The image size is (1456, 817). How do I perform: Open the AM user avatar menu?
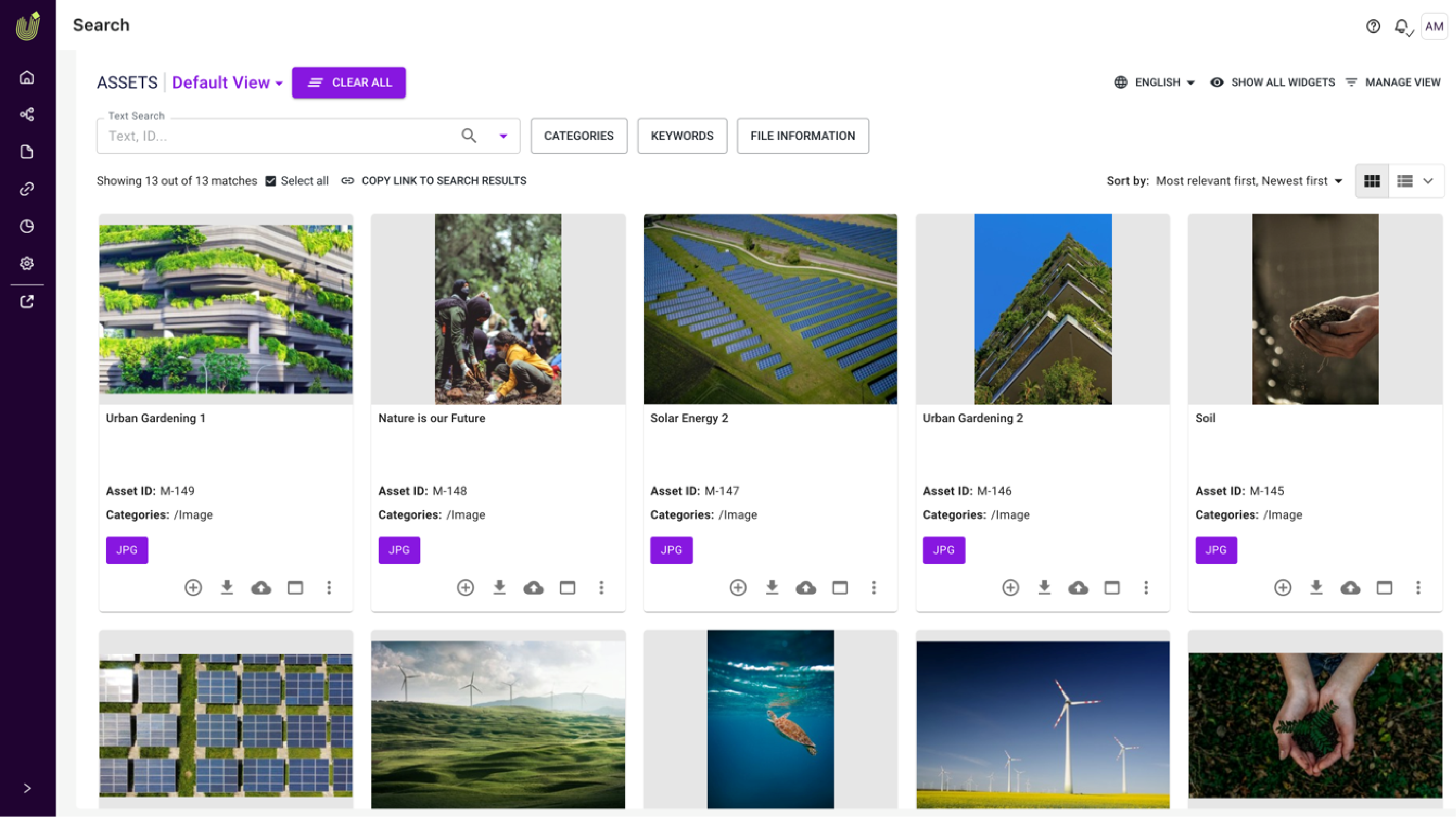(1434, 26)
